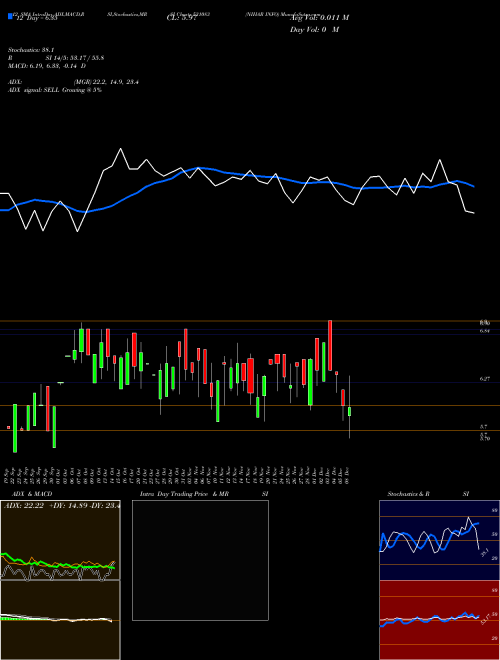
Task: Click the 'MACD: 6.19, 6.33, -0.14' readout
Action: [44, 66]
